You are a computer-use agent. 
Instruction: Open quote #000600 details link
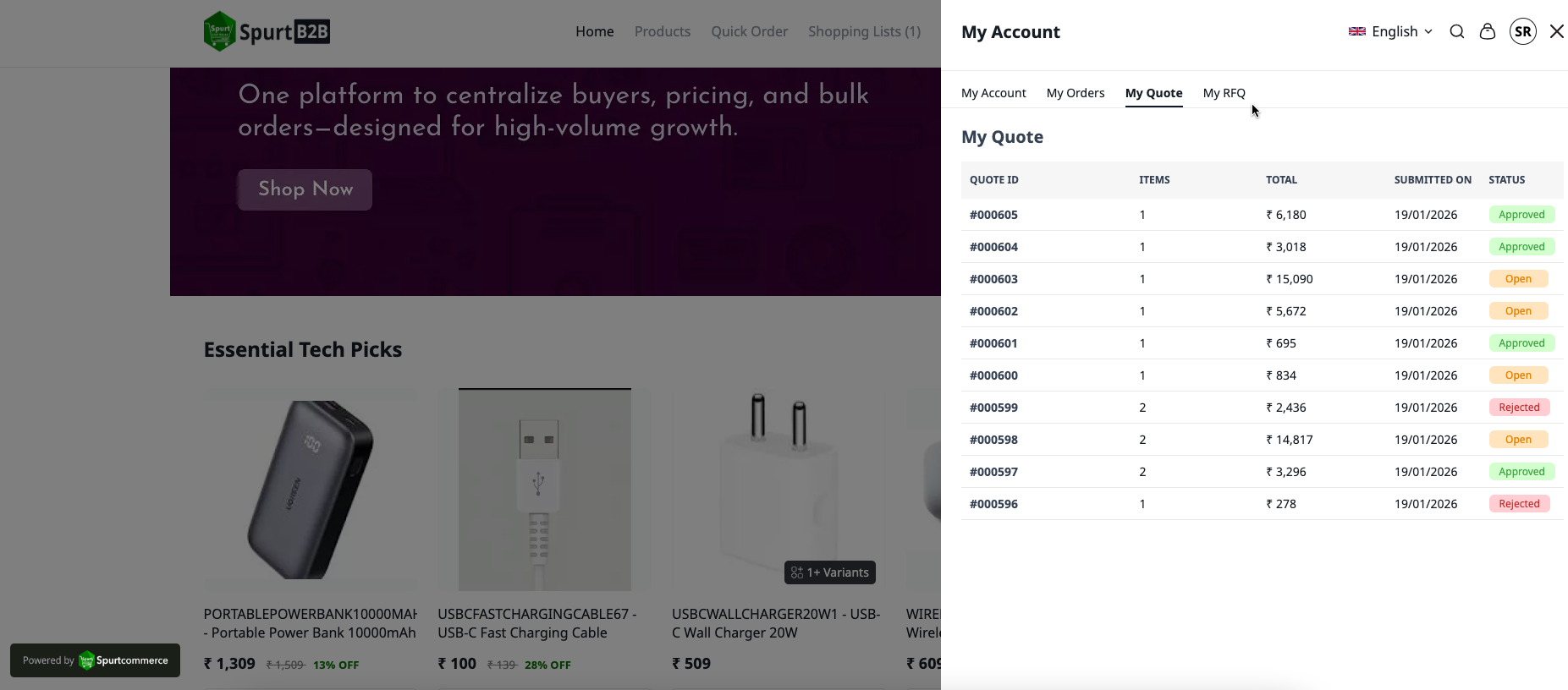993,375
